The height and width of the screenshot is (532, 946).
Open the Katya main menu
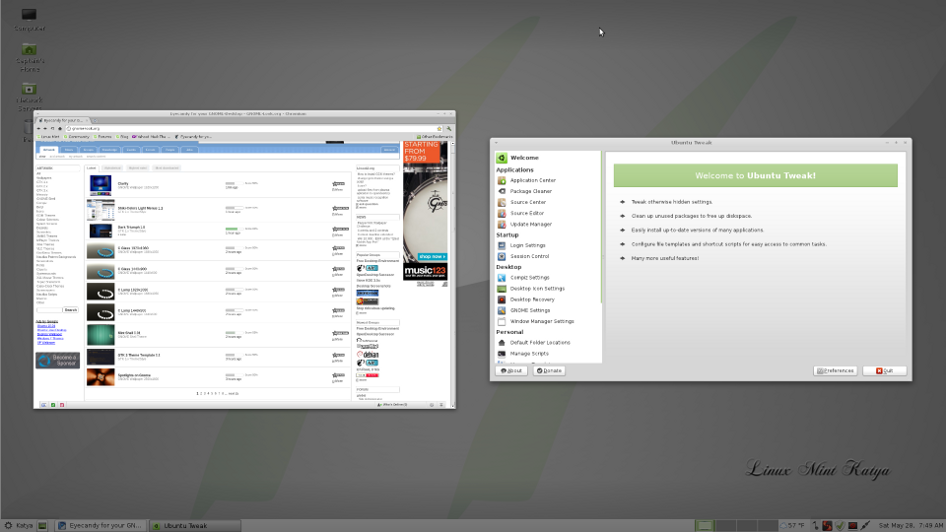click(18, 525)
